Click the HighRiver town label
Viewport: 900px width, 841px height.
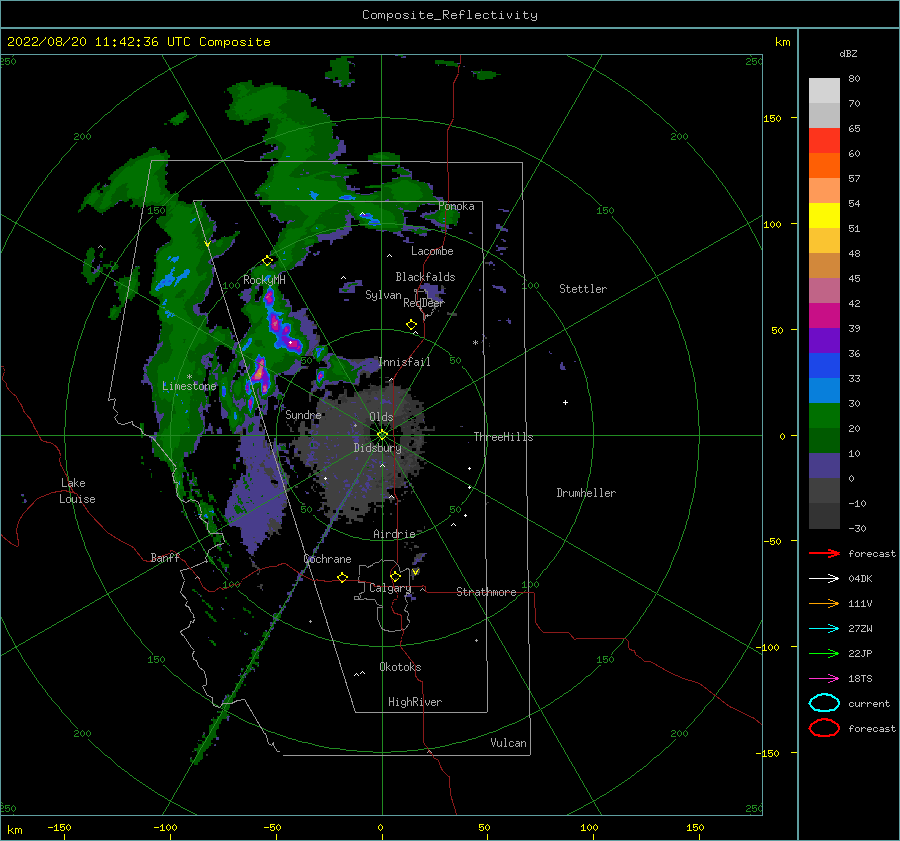click(x=415, y=702)
